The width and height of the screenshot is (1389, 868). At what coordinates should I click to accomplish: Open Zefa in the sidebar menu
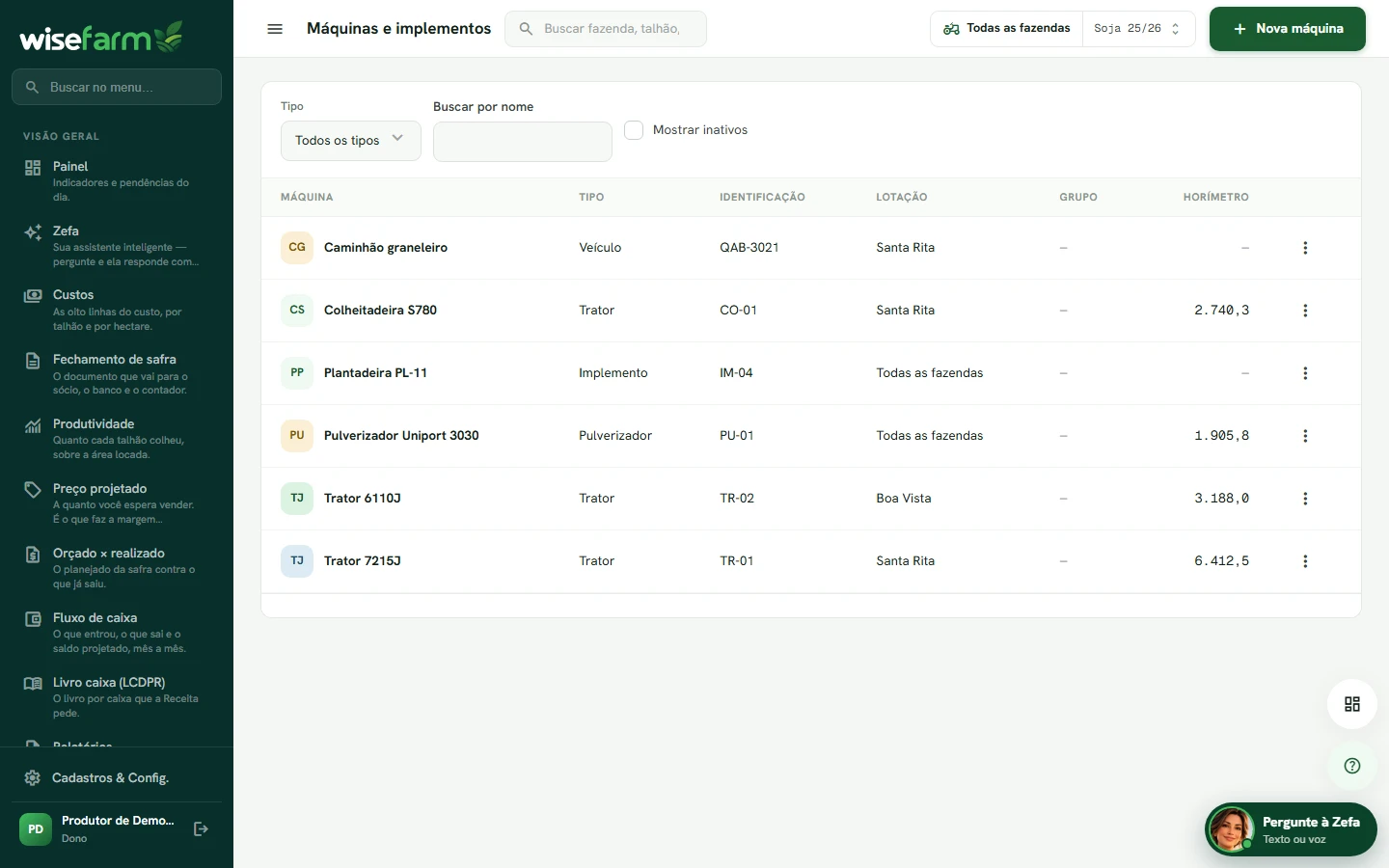click(117, 246)
